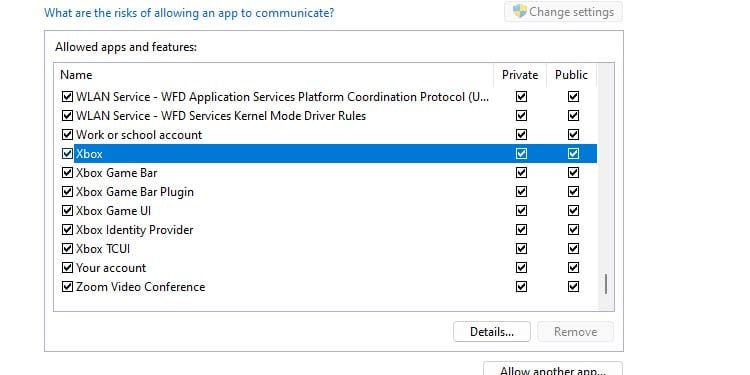Toggle Xbox Identity Provider Private checkbox
The height and width of the screenshot is (375, 750).
(521, 230)
